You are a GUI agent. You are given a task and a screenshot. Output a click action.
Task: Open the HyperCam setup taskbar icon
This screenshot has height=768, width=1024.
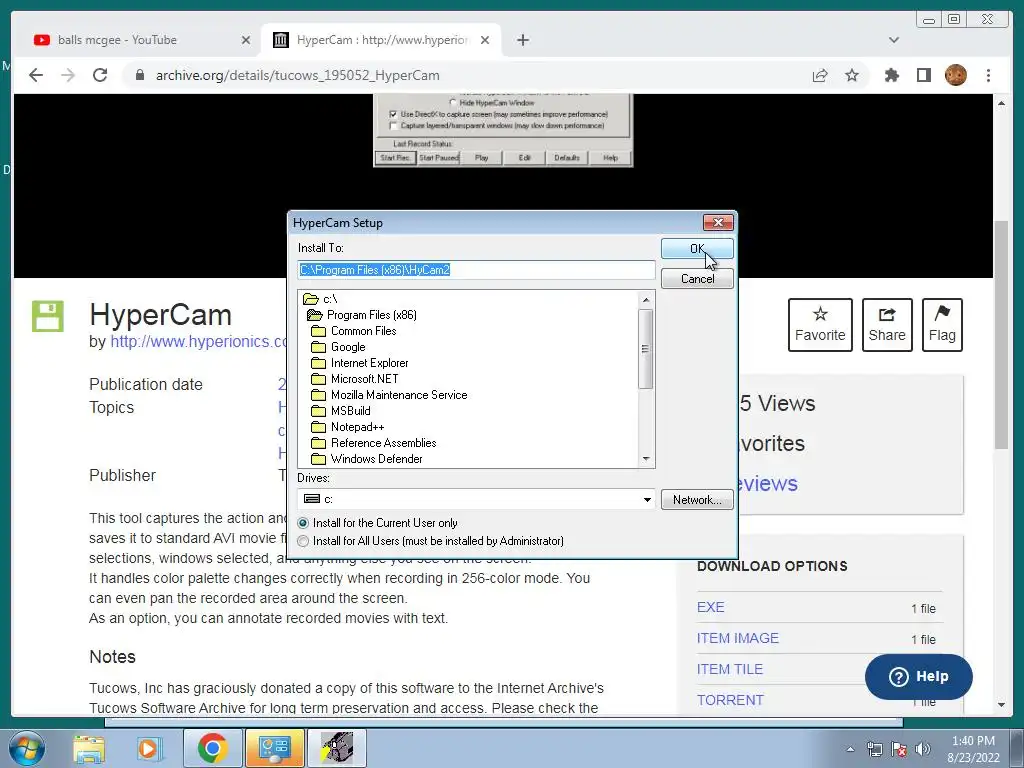pyautogui.click(x=337, y=749)
